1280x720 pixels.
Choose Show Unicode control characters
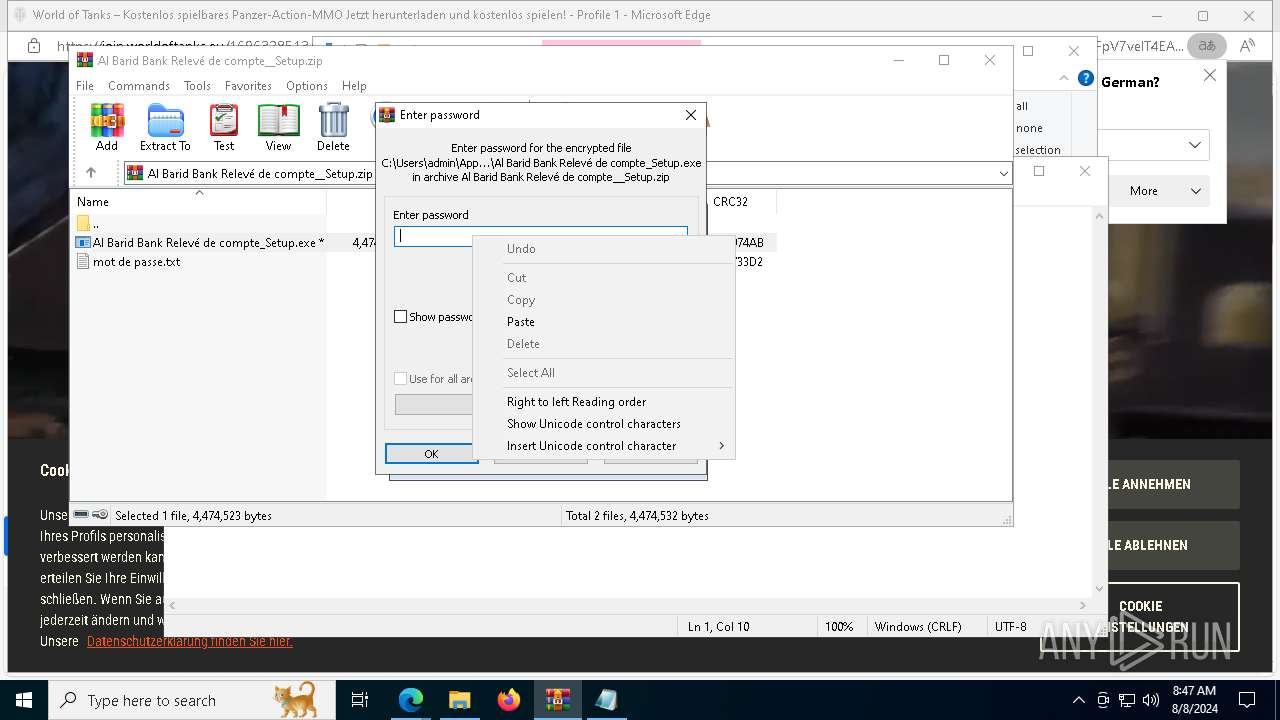(603, 424)
